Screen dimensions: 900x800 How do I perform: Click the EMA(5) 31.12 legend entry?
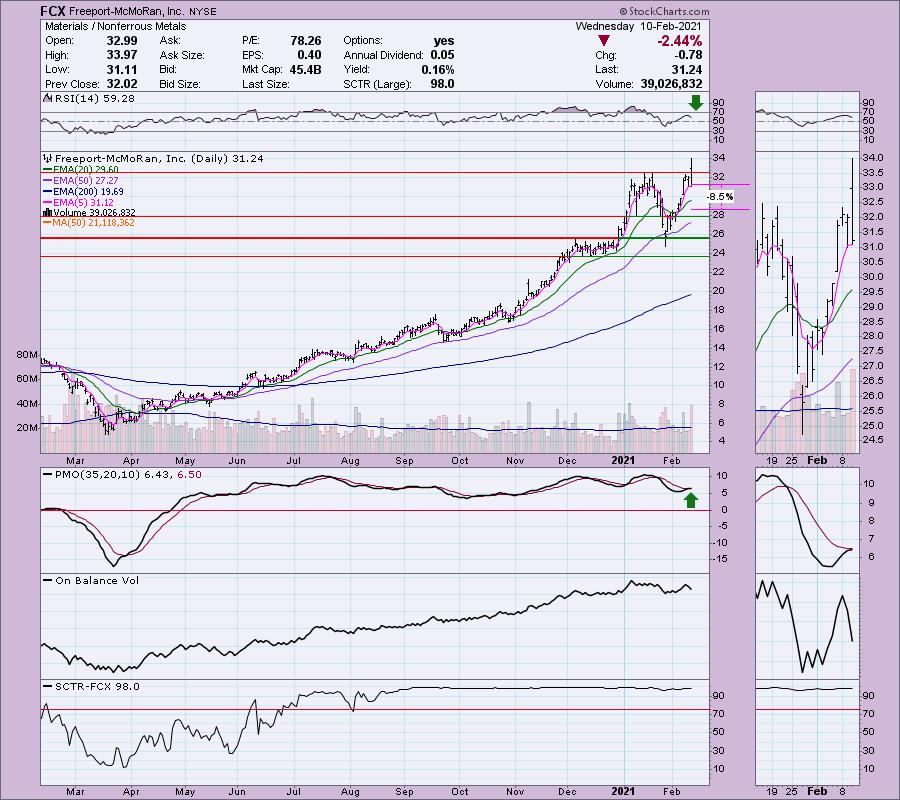click(83, 202)
